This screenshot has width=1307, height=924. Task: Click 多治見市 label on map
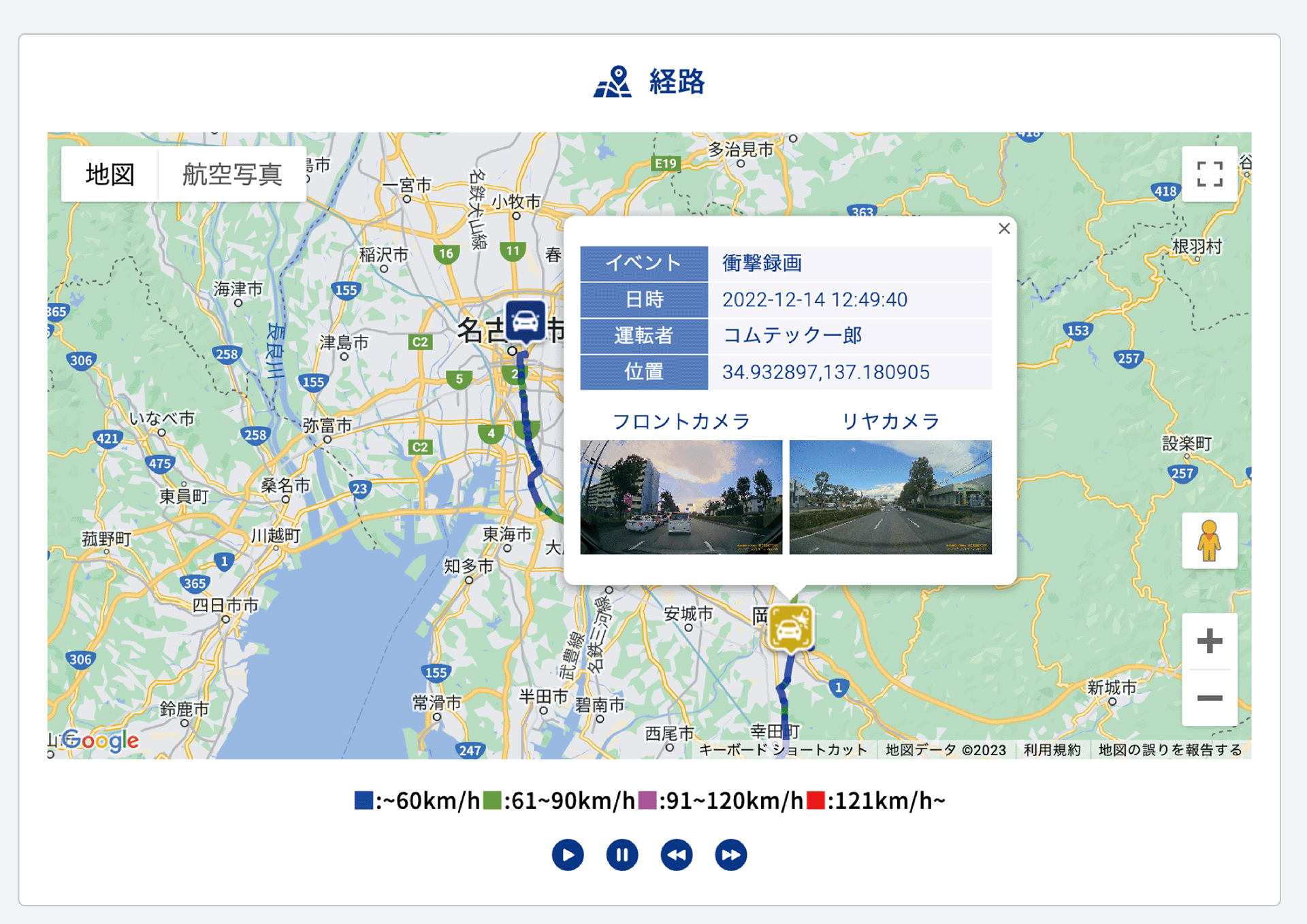point(741,149)
